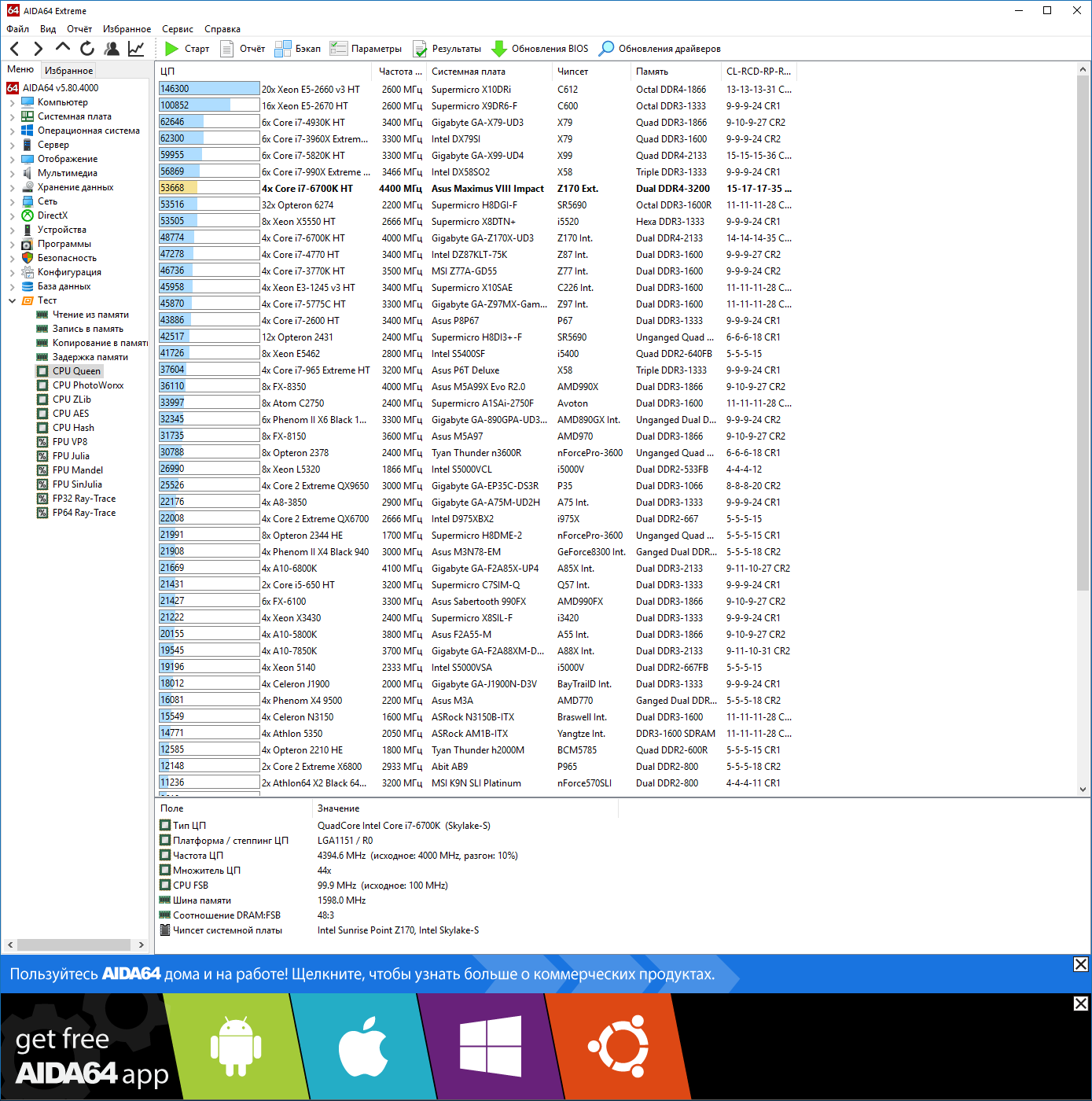Viewport: 1092px width, 1101px height.
Task: Click the line graph icon in the toolbar
Action: (136, 49)
